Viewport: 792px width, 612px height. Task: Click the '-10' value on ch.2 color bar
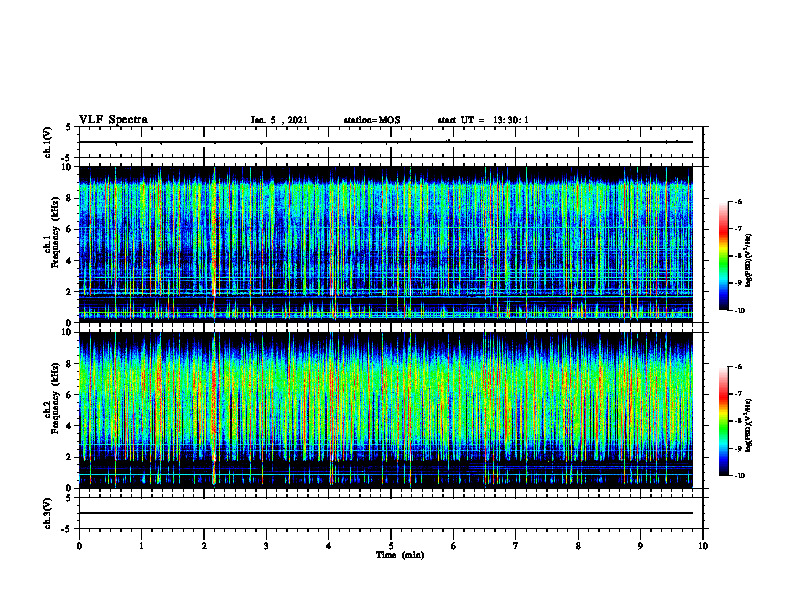click(739, 476)
